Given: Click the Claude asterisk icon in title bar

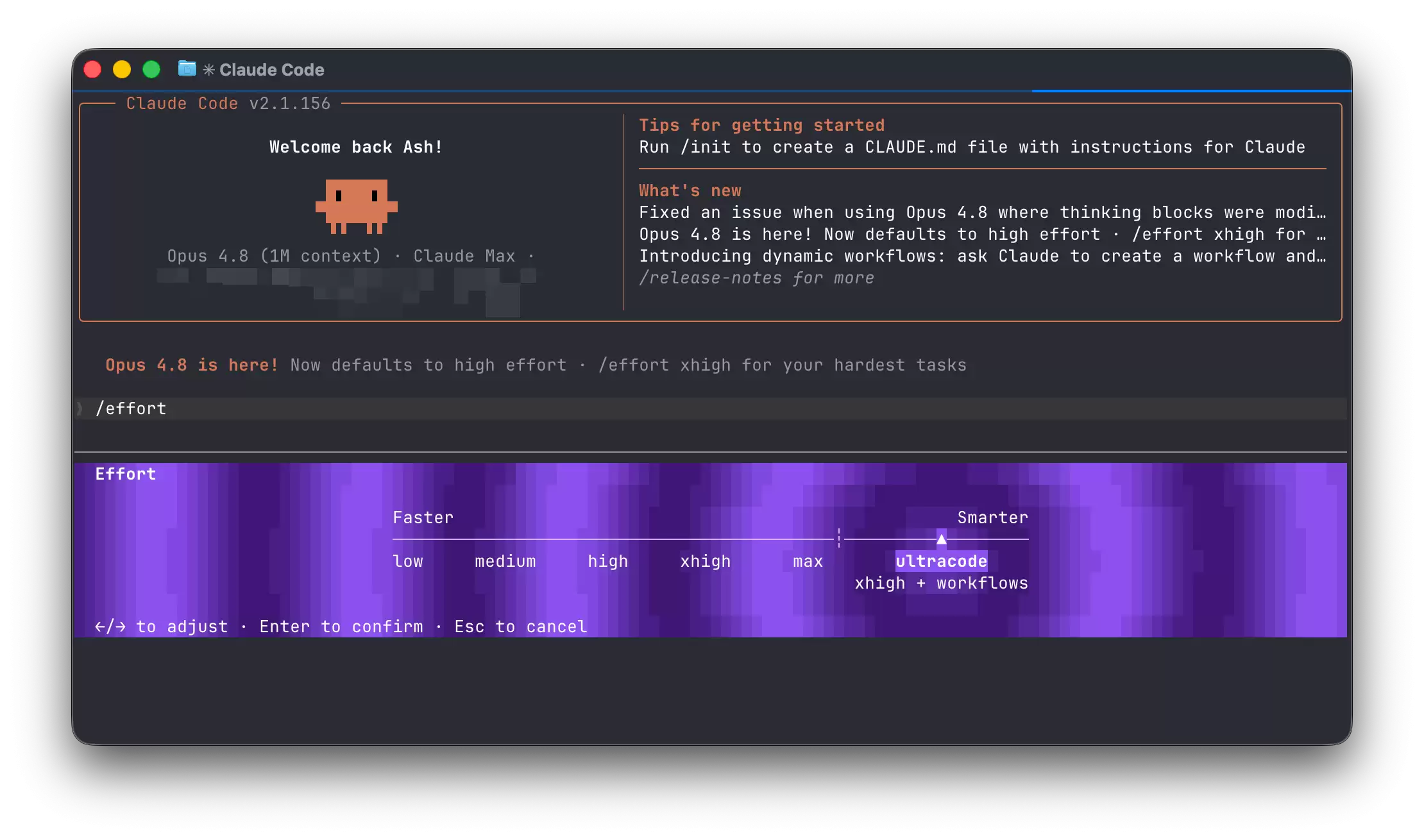Looking at the screenshot, I should pos(208,69).
